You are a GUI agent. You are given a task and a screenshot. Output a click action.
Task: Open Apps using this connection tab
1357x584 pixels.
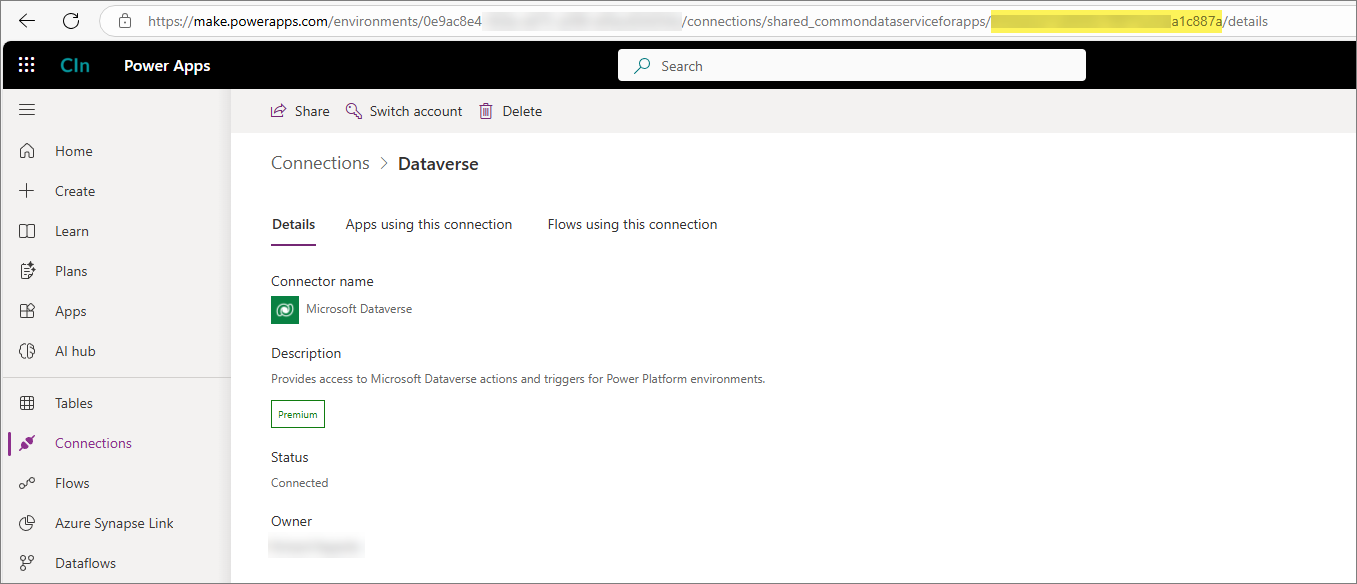[x=429, y=224]
